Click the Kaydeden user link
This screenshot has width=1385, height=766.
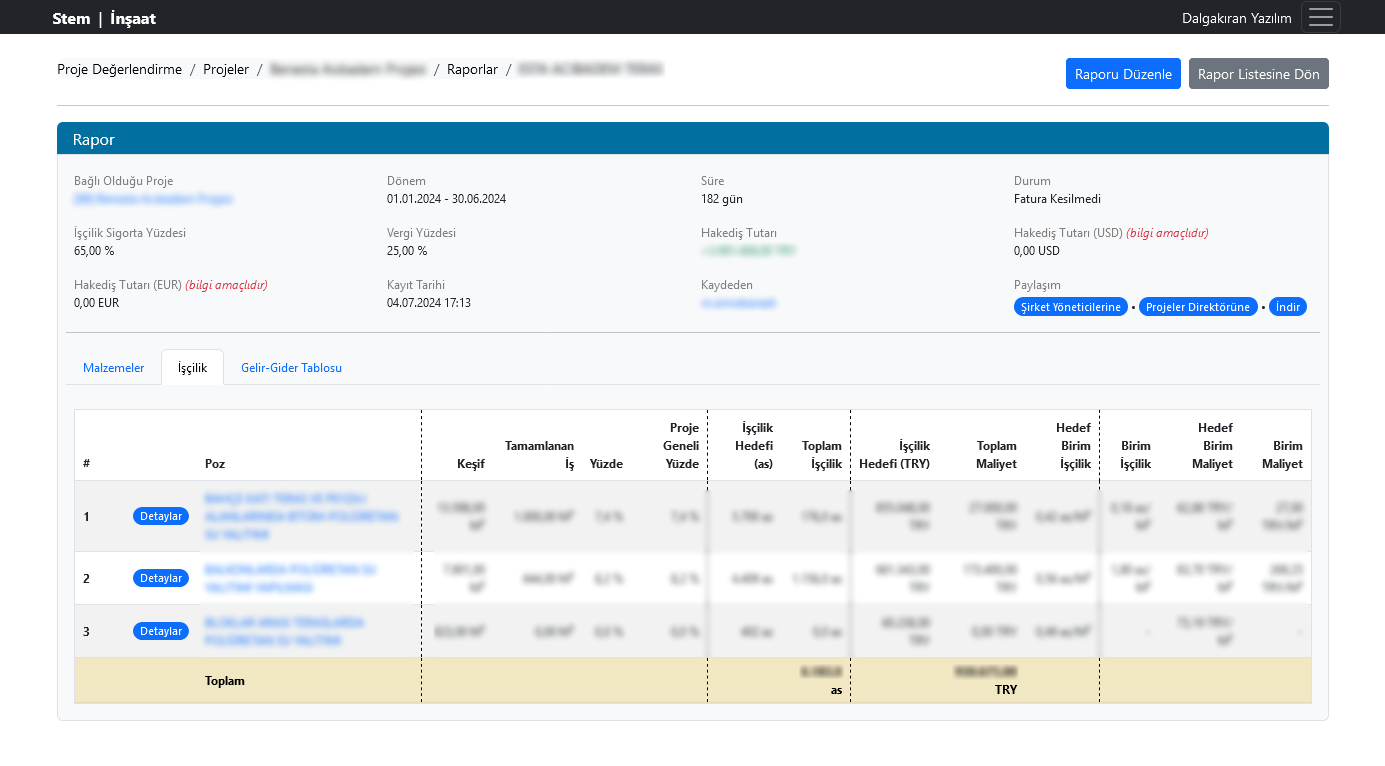click(x=738, y=302)
